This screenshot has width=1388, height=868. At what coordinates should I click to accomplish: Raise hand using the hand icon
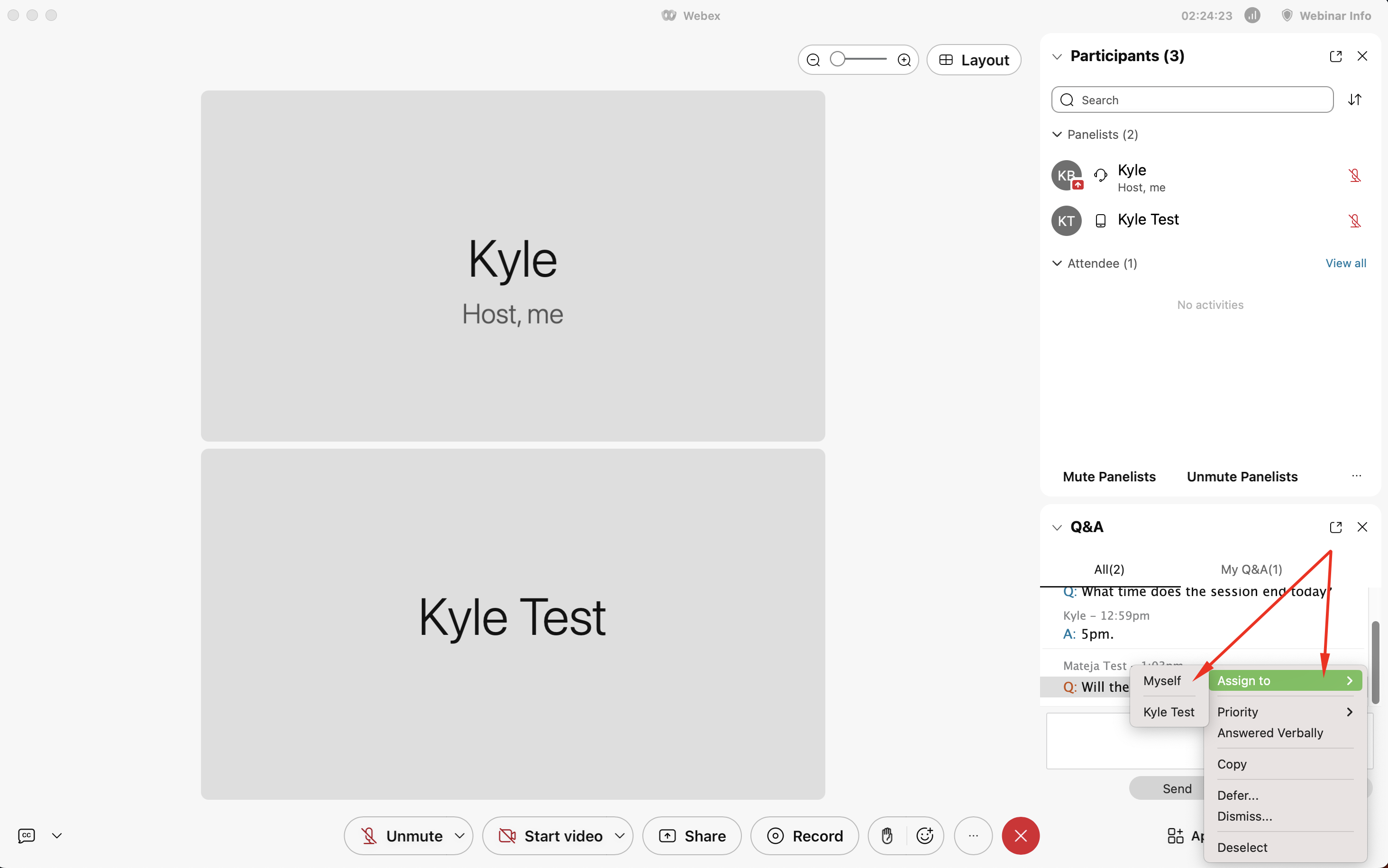pyautogui.click(x=887, y=836)
